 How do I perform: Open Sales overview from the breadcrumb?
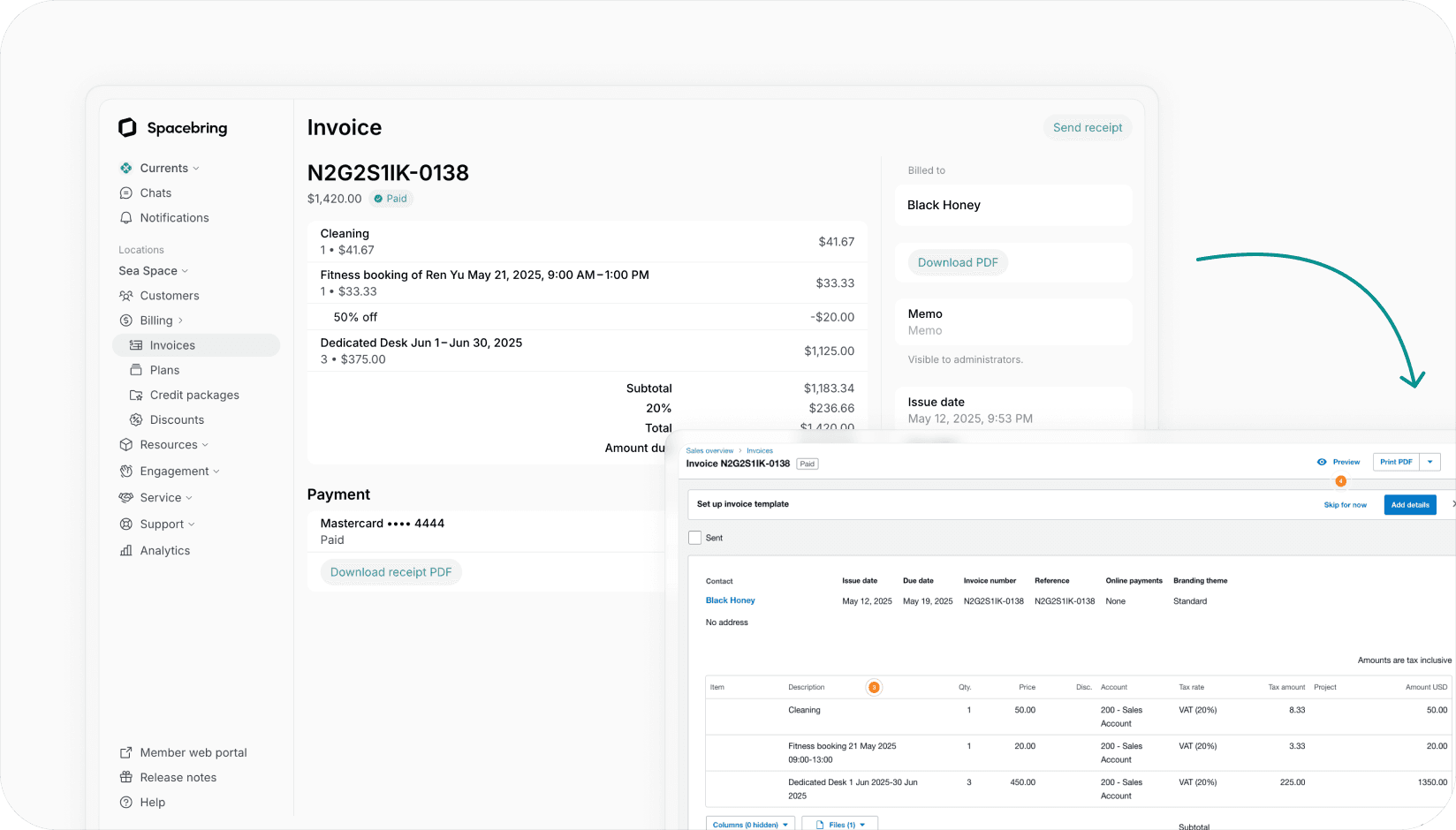[709, 450]
